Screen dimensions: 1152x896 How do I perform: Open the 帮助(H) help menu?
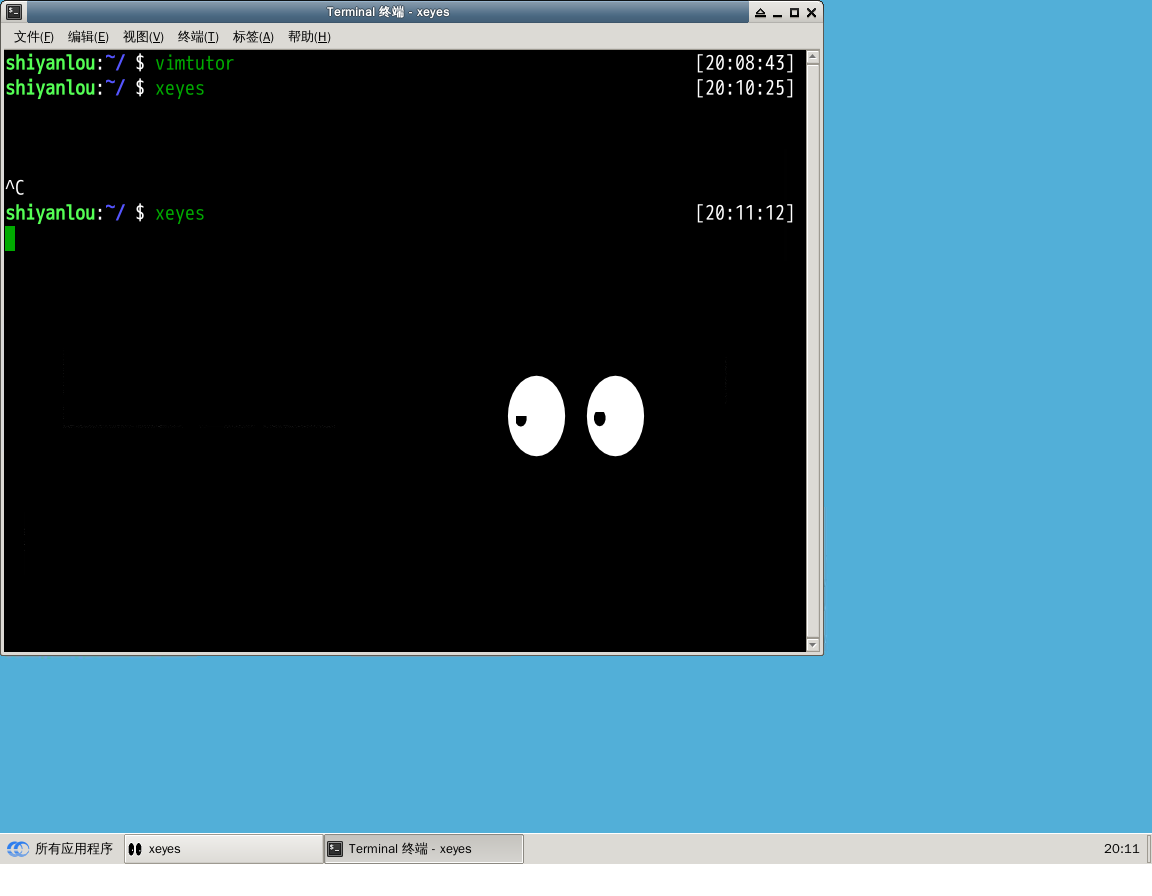coord(309,37)
